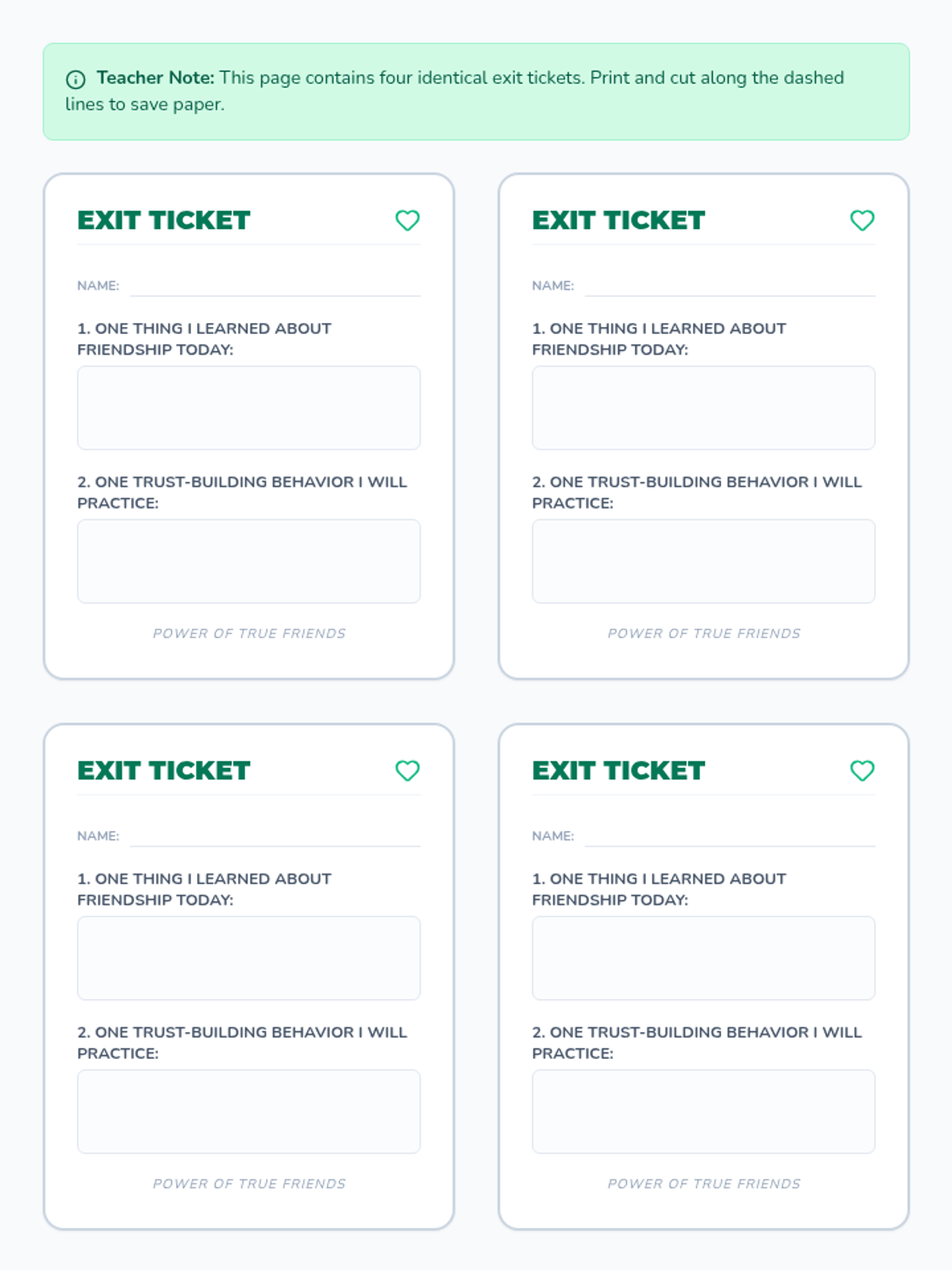This screenshot has height=1270, width=952.
Task: Click the heart icon on bottom-right ticket
Action: pos(862,771)
